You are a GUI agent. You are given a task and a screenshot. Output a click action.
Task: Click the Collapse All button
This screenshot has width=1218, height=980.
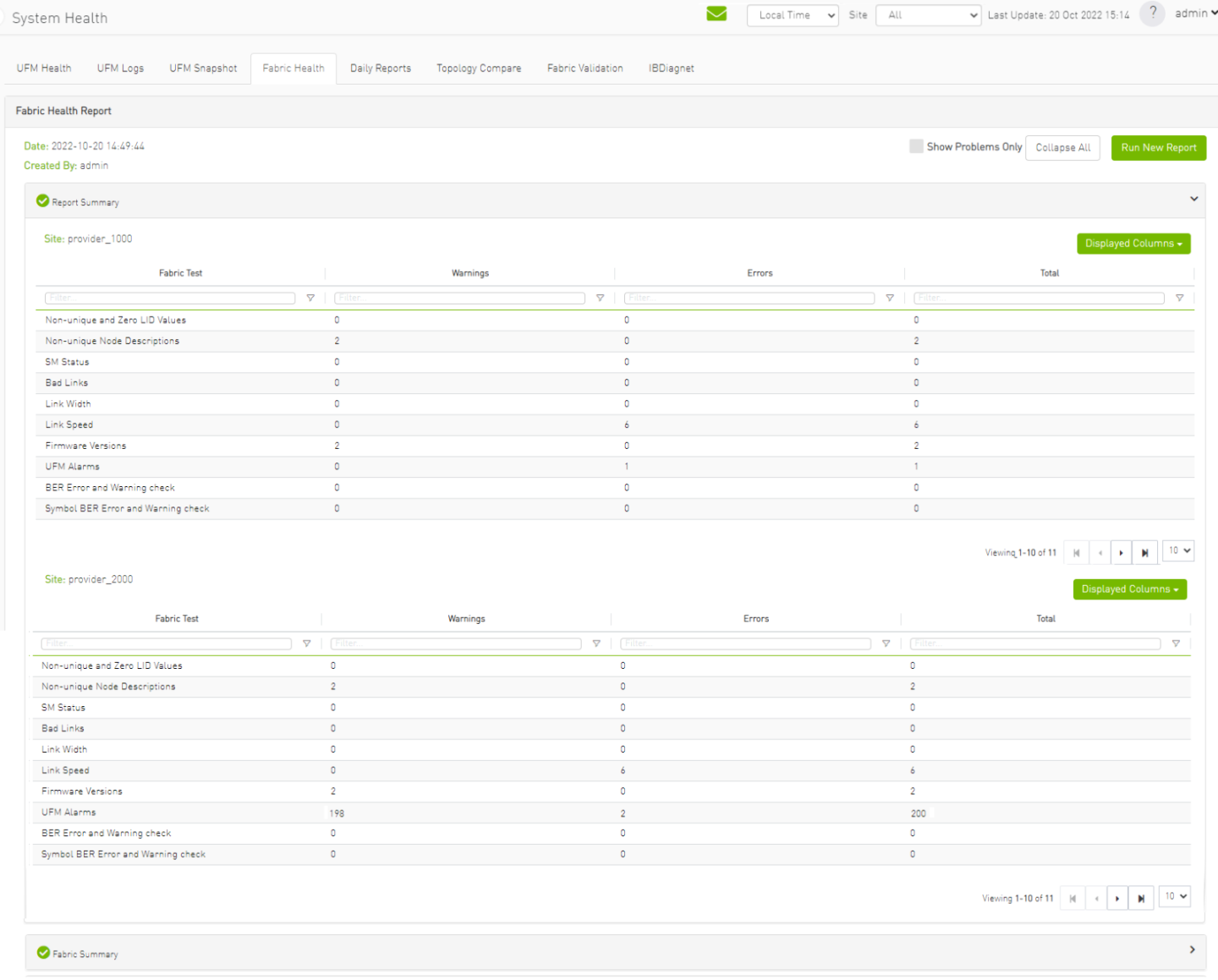(x=1062, y=147)
